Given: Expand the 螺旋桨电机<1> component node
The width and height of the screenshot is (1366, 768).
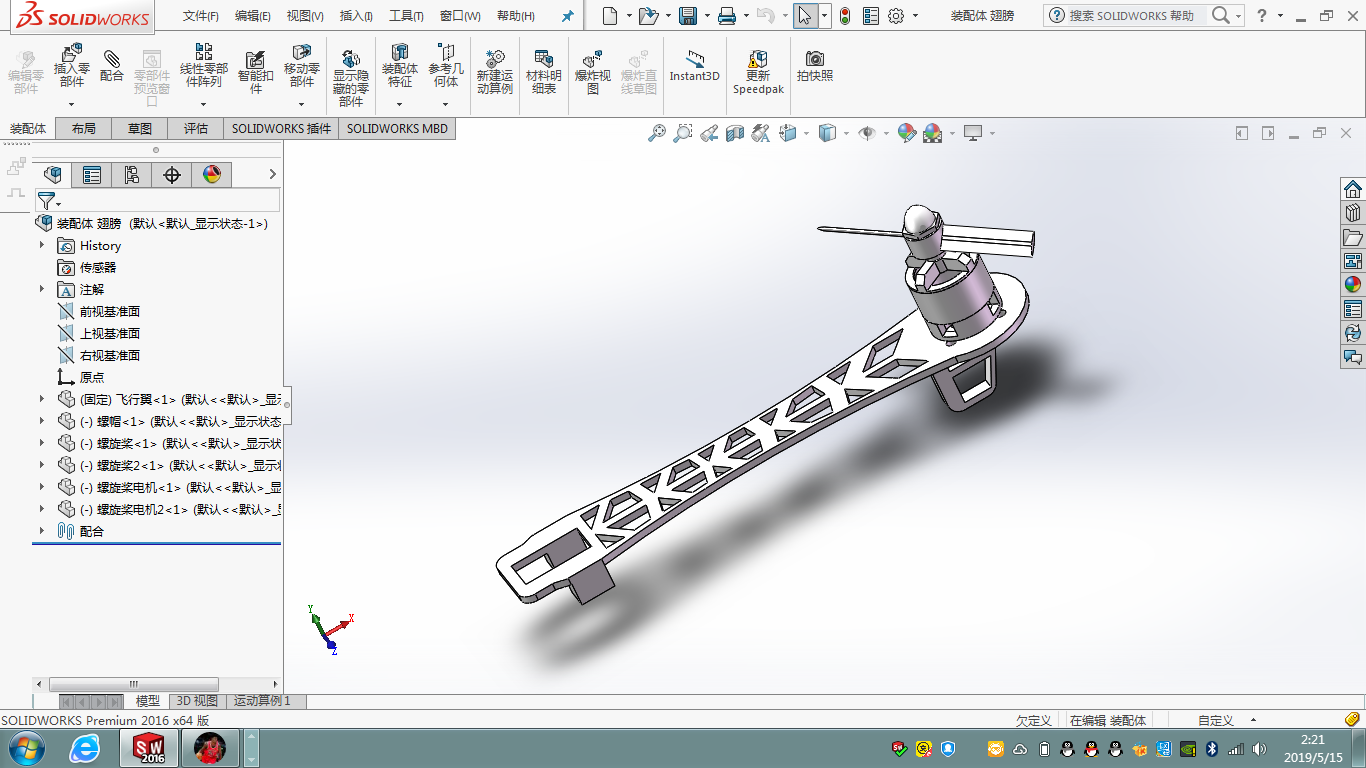Looking at the screenshot, I should coord(42,487).
